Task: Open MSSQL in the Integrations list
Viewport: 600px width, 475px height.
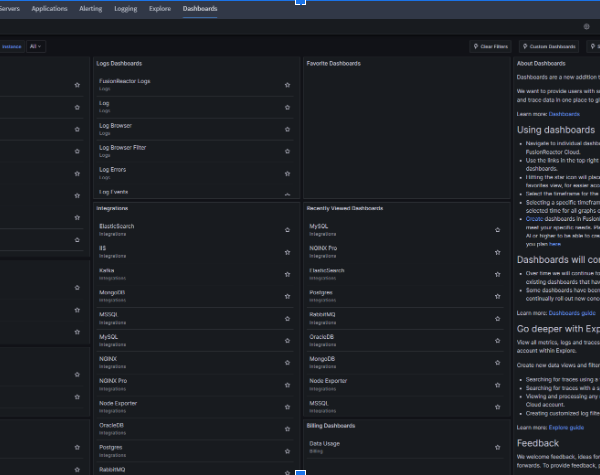Action: coord(108,314)
